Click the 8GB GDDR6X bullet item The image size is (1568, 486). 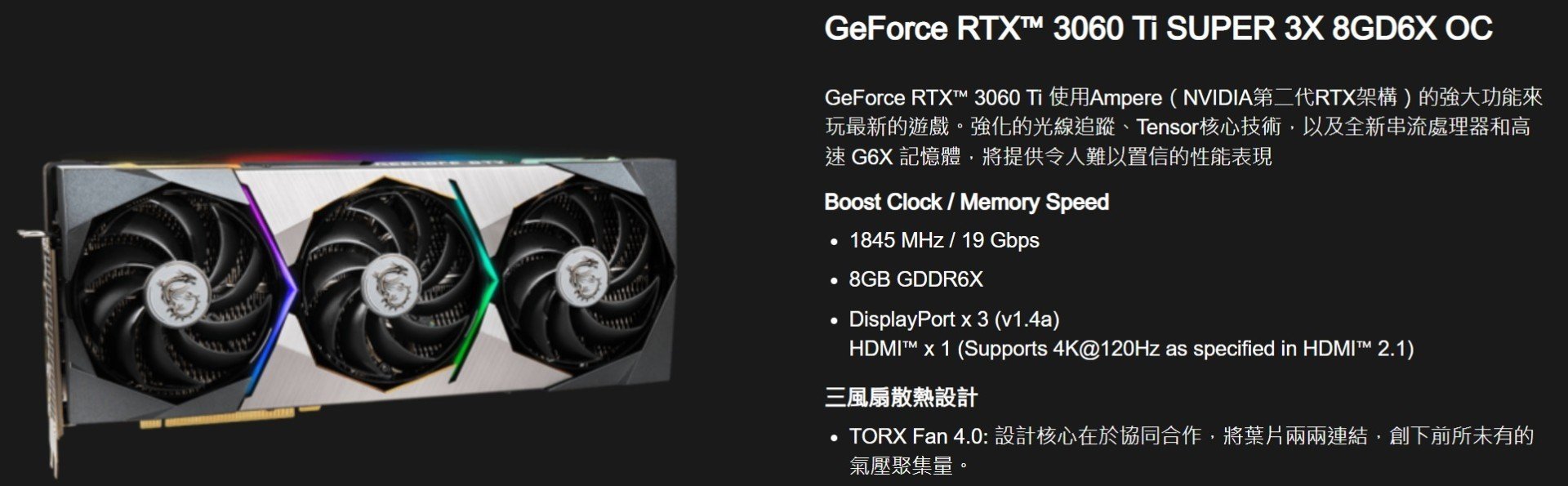[915, 279]
